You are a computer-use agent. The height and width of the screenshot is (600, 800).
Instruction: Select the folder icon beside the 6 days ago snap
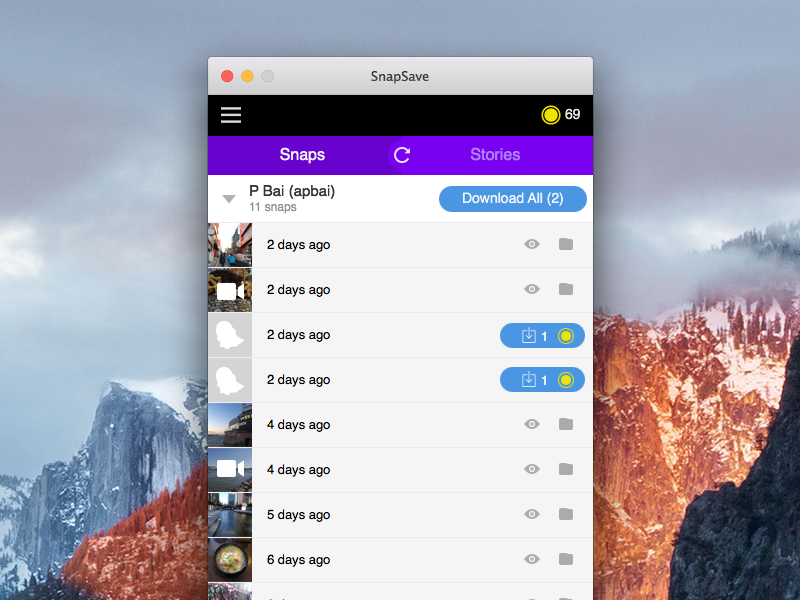pyautogui.click(x=566, y=559)
